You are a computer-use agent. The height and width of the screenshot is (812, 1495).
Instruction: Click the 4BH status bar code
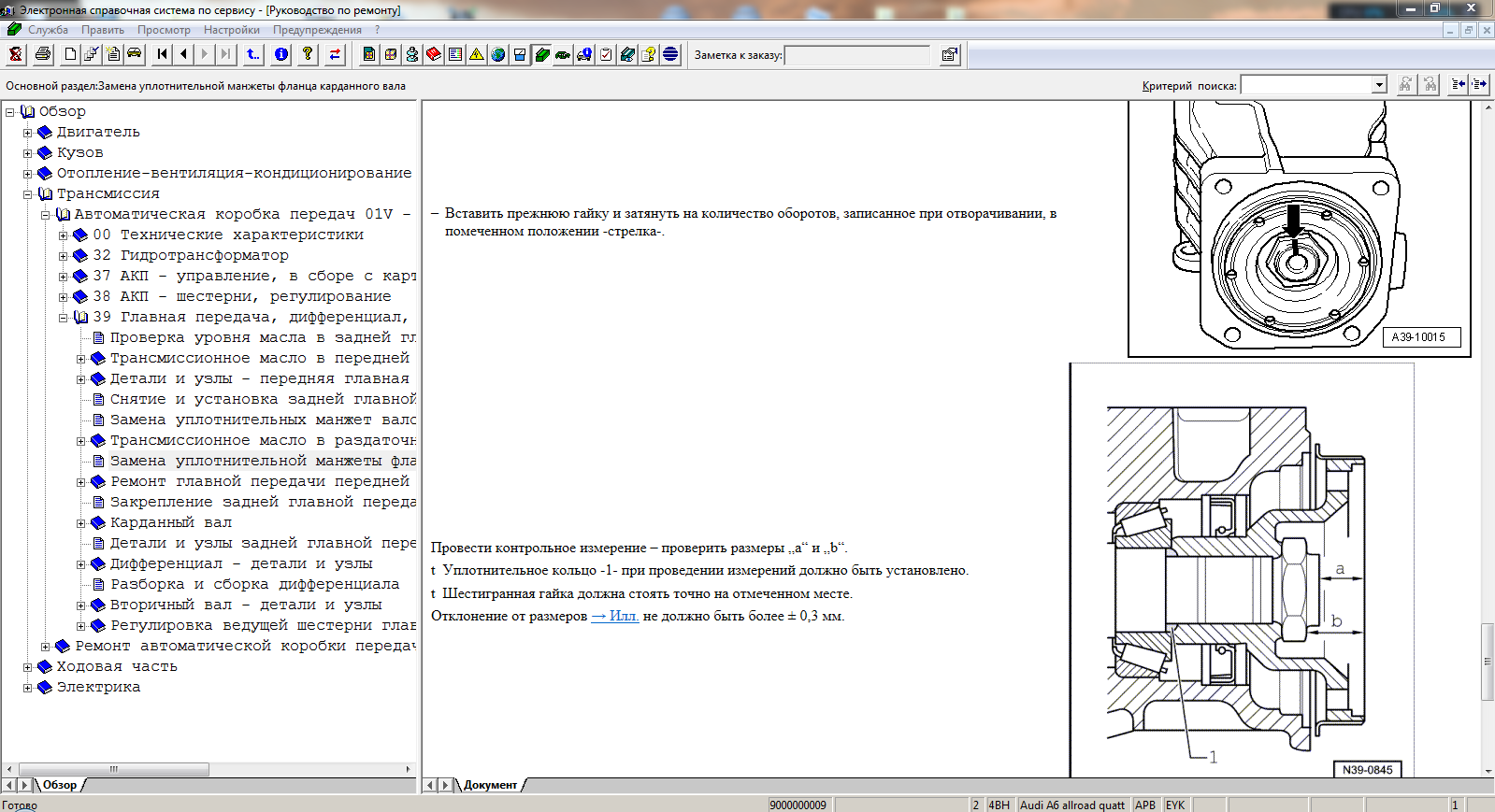[x=999, y=805]
